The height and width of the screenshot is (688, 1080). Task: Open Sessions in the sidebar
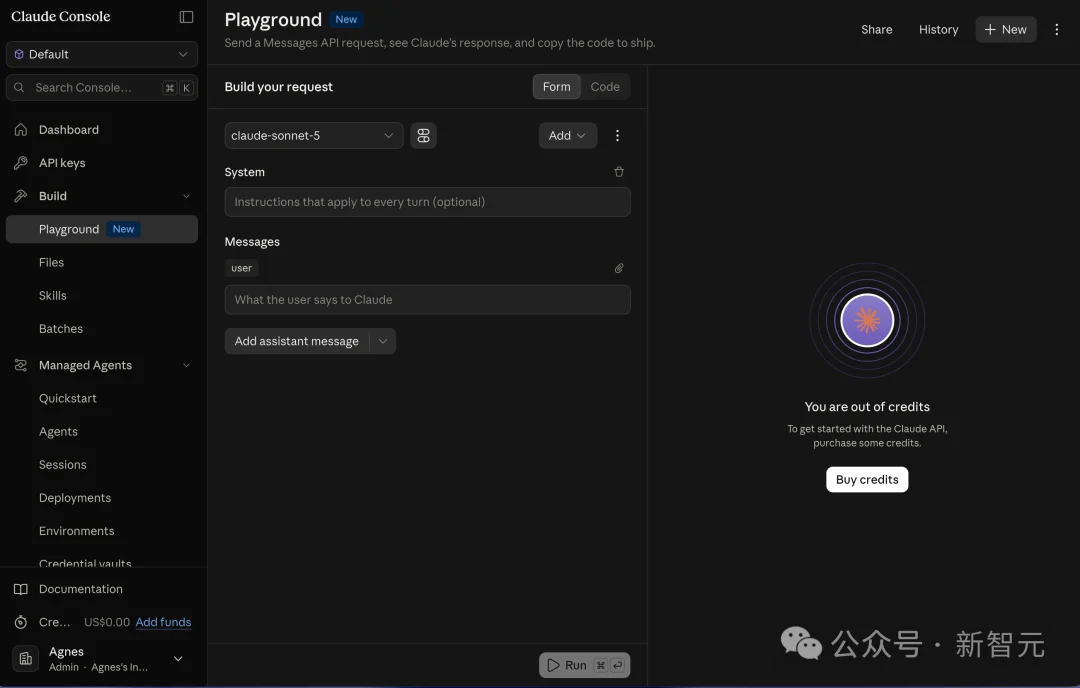63,465
